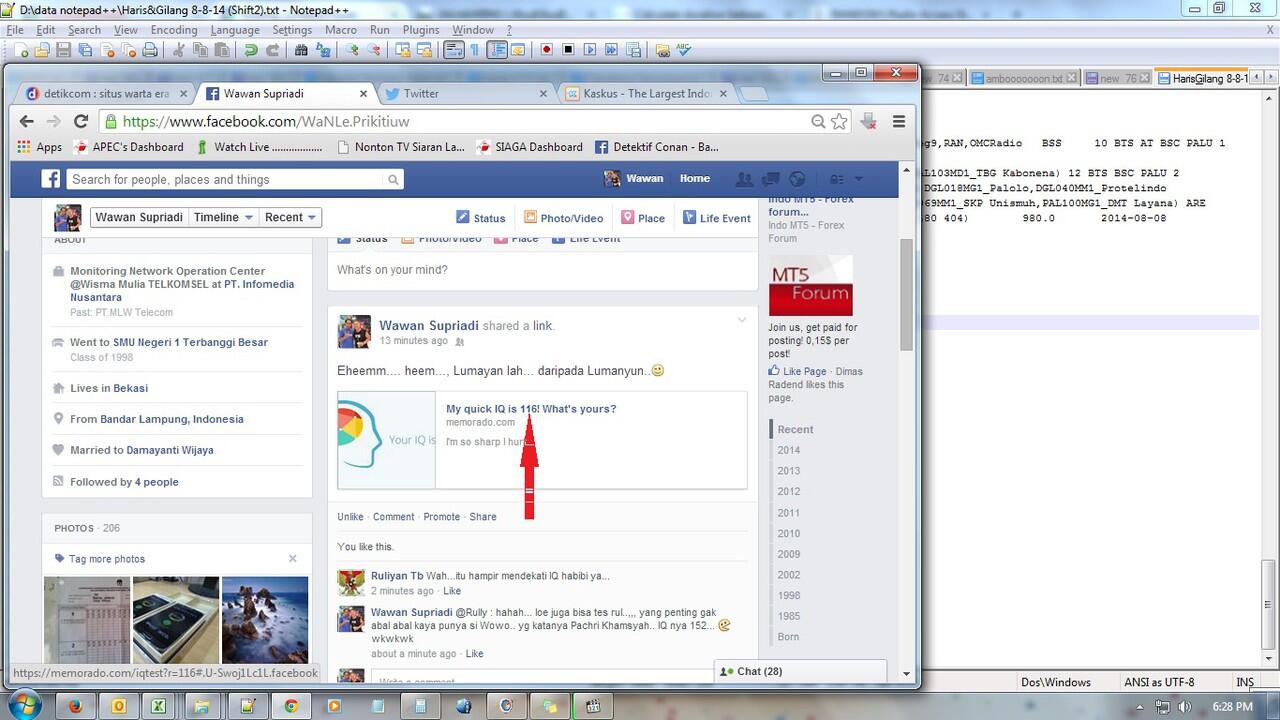
Task: Toggle Indent guide icon in Notepad++ toolbar
Action: coord(497,49)
